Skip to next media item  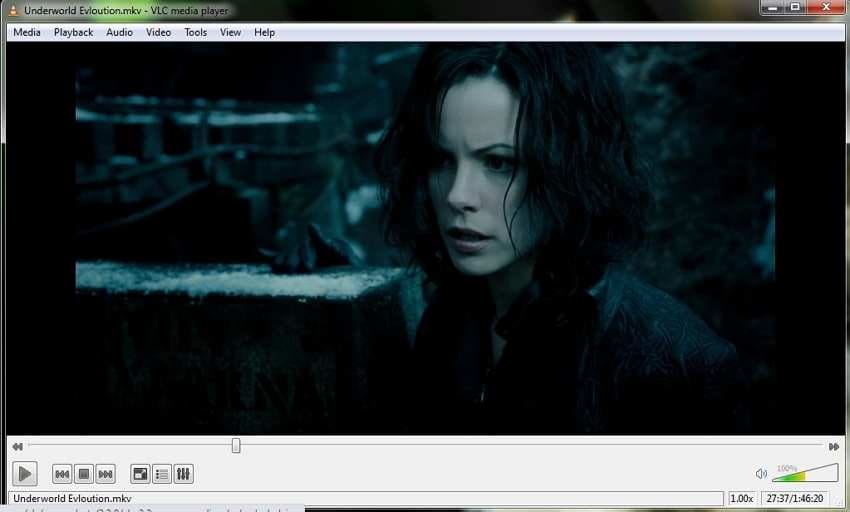pos(106,475)
